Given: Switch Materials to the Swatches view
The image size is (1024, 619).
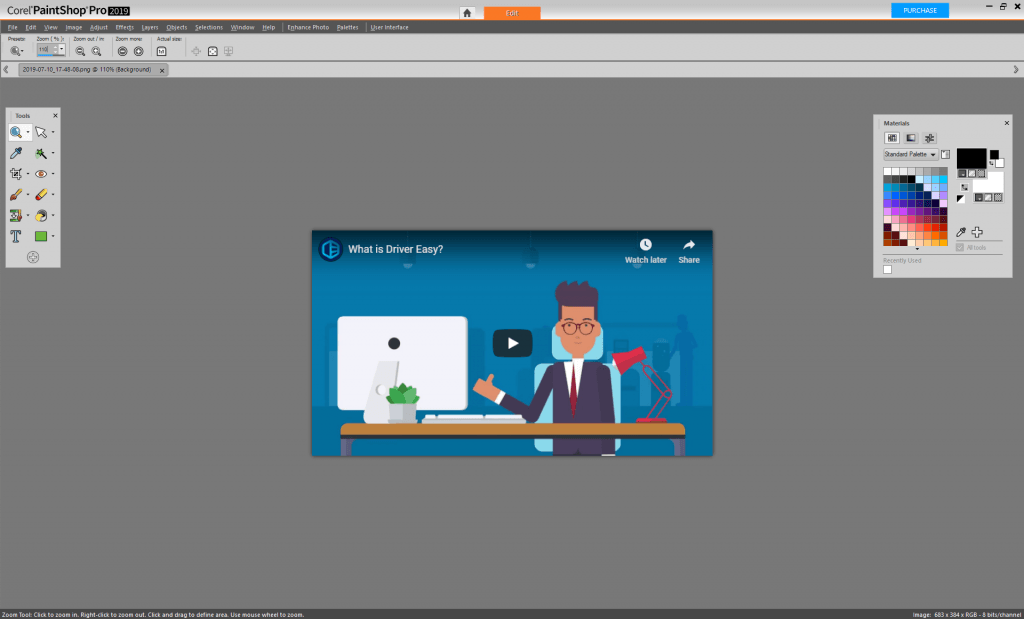Looking at the screenshot, I should [891, 138].
